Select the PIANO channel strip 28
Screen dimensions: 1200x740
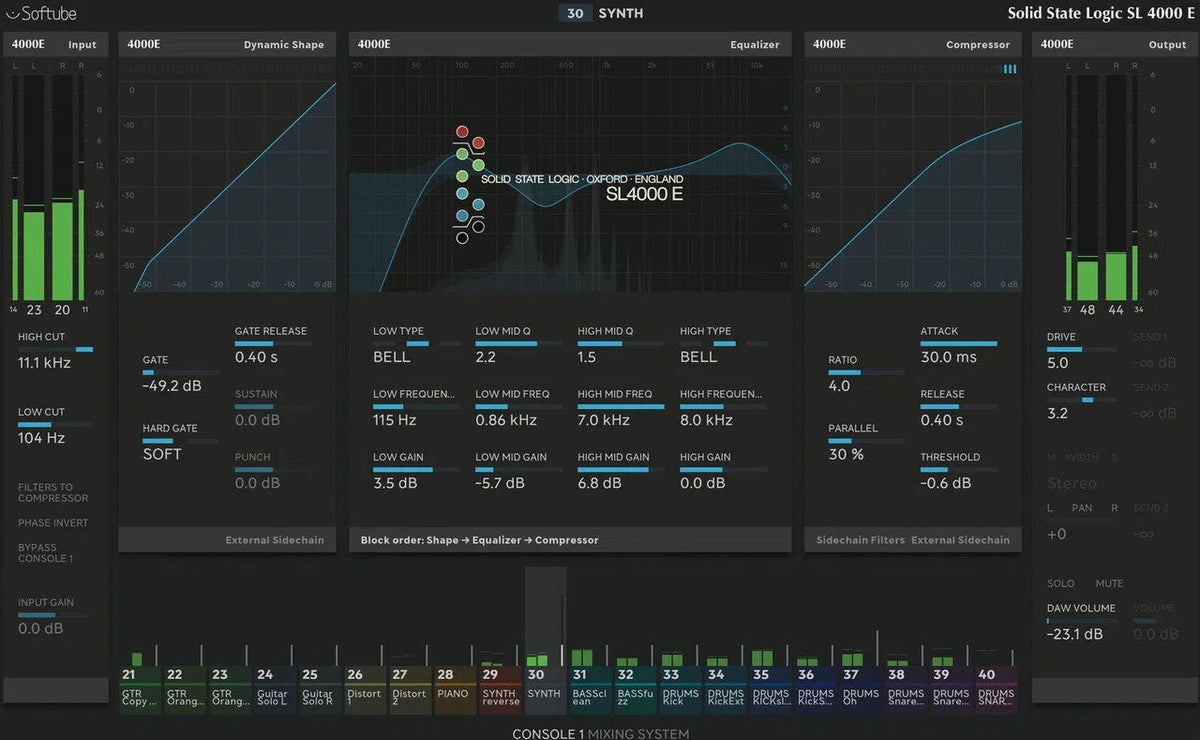[x=454, y=687]
